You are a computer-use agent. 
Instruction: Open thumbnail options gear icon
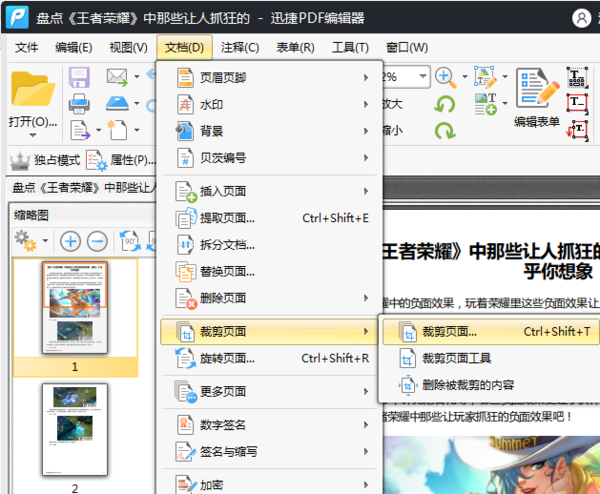25,241
